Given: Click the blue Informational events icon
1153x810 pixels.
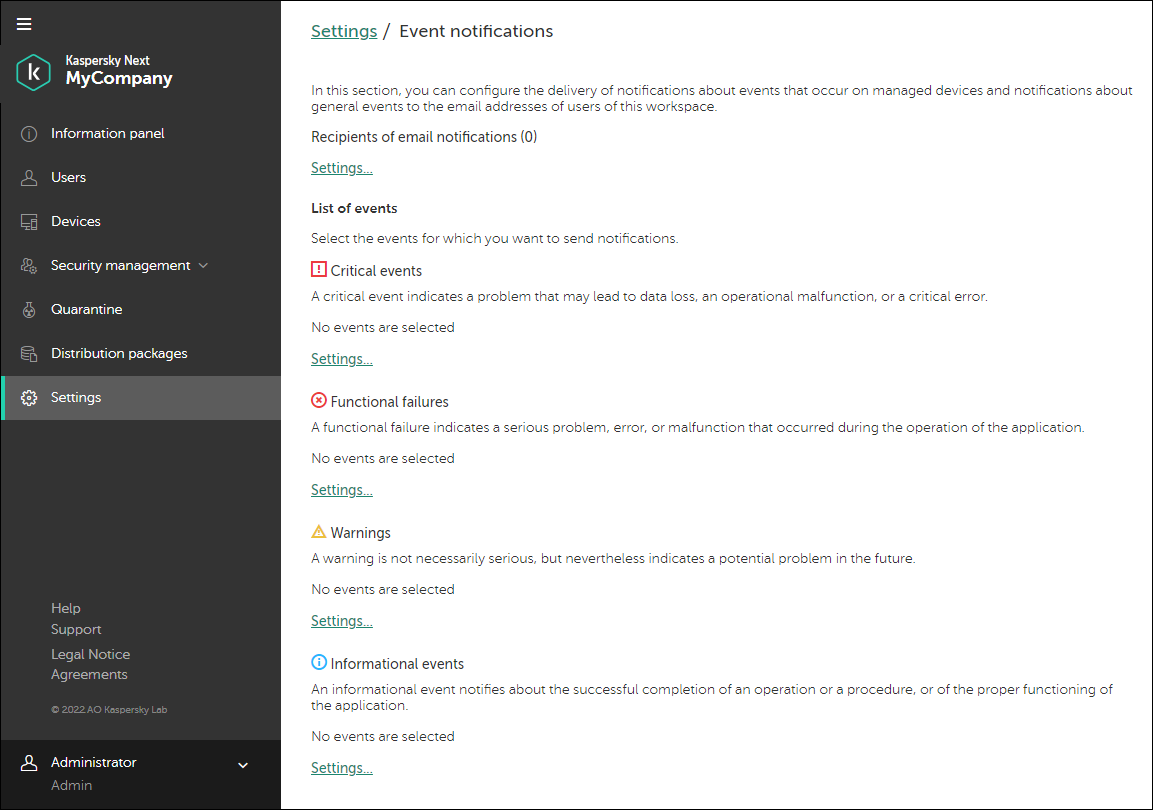Looking at the screenshot, I should coord(319,662).
